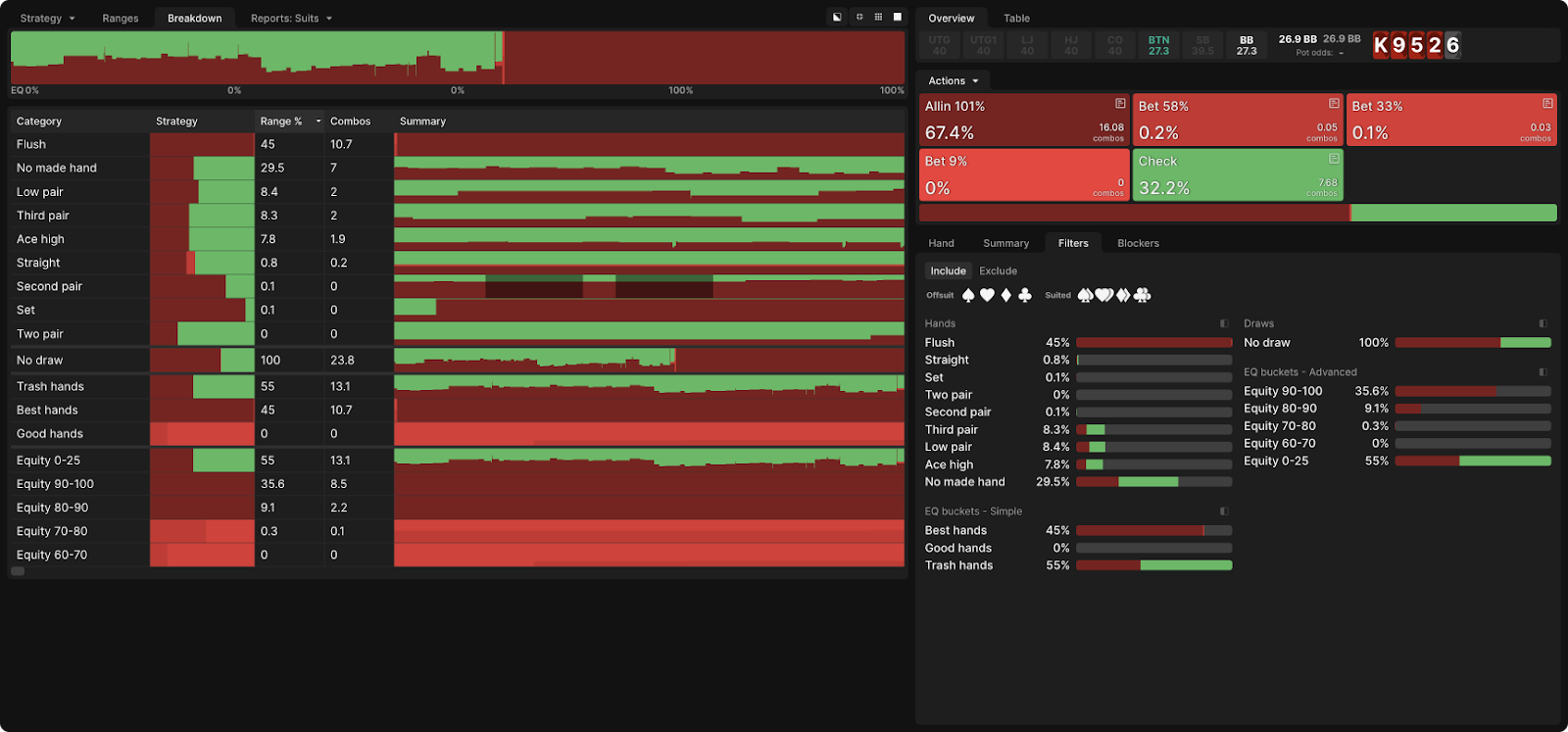Expand the Actions dropdown

[x=954, y=81]
